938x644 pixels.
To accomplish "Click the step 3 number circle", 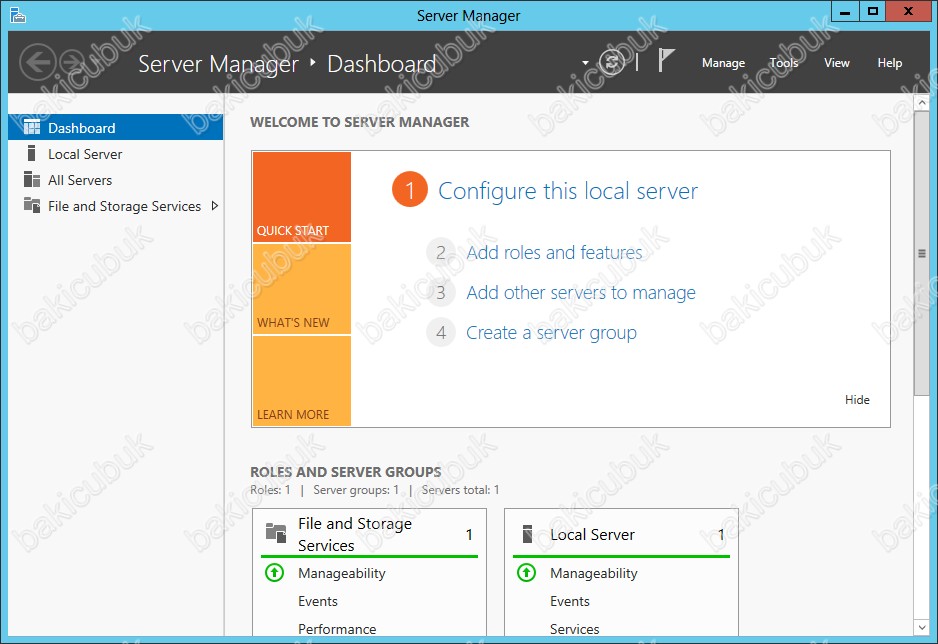I will click(441, 292).
